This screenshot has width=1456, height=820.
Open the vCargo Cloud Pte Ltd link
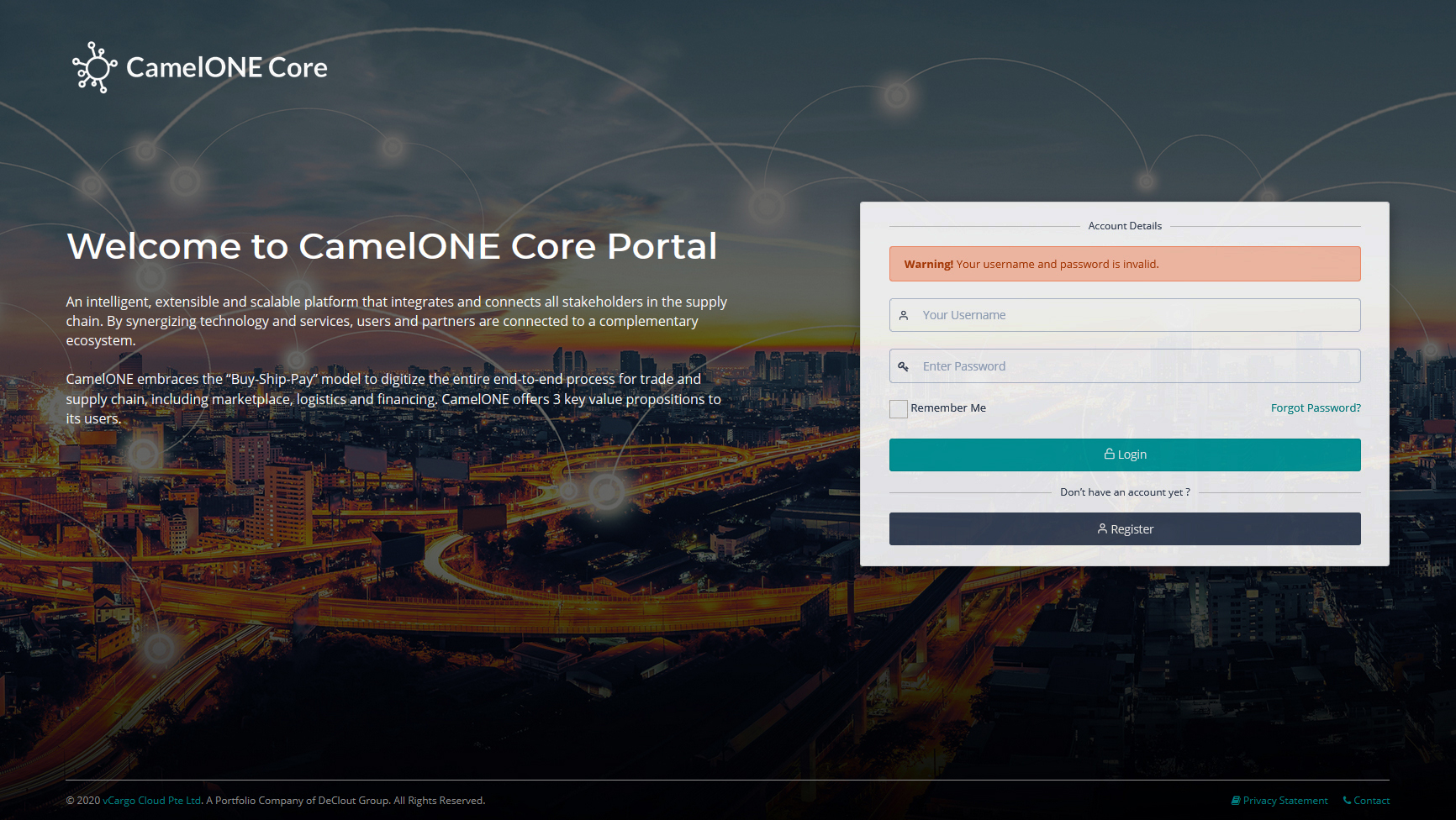point(152,801)
